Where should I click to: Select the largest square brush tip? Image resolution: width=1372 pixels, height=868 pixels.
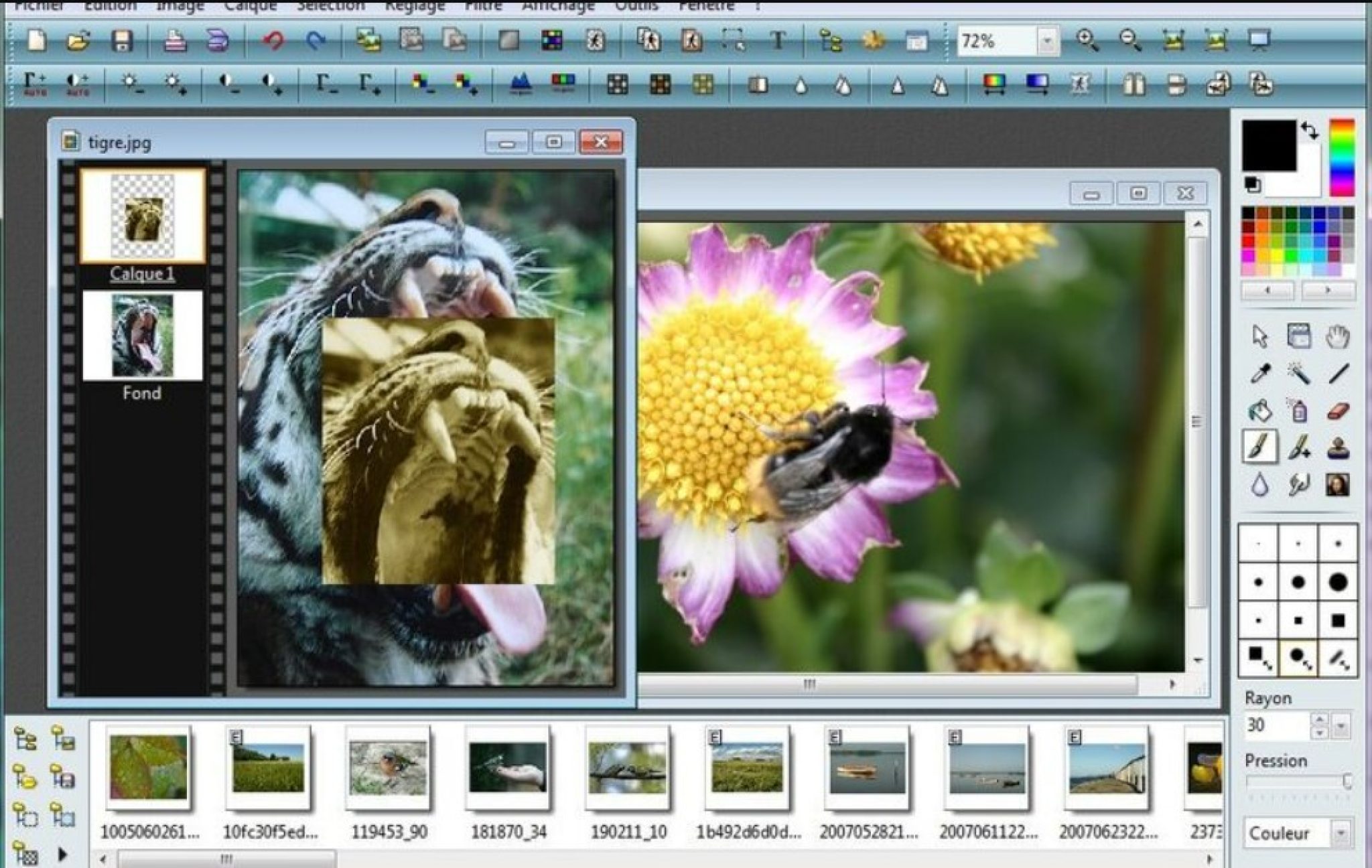tap(1338, 621)
